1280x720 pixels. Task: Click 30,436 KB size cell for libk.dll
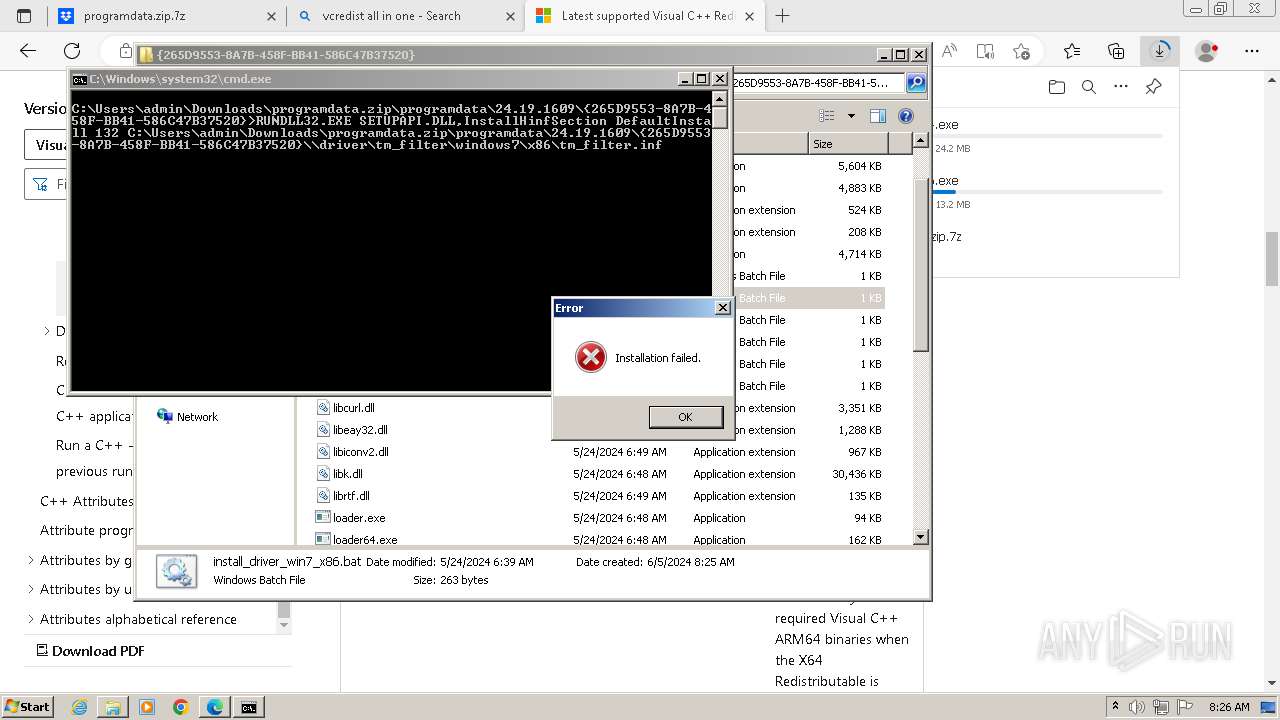pyautogui.click(x=857, y=474)
